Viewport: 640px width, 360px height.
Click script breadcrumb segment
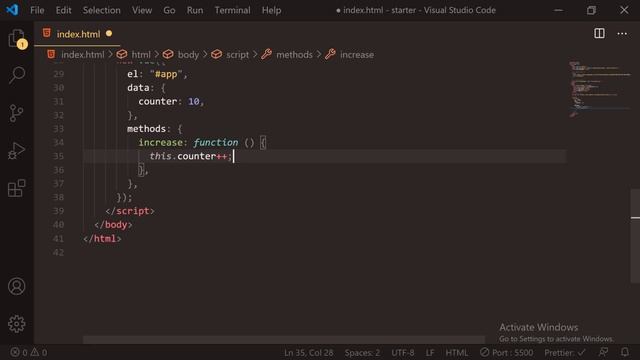coord(237,55)
